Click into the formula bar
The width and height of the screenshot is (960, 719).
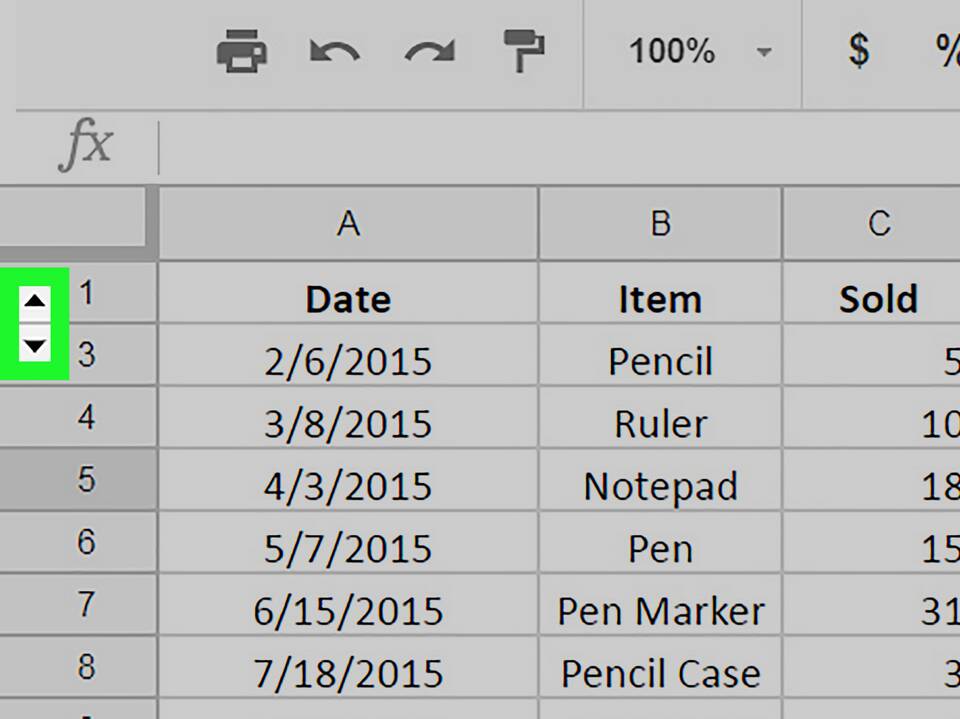click(558, 148)
